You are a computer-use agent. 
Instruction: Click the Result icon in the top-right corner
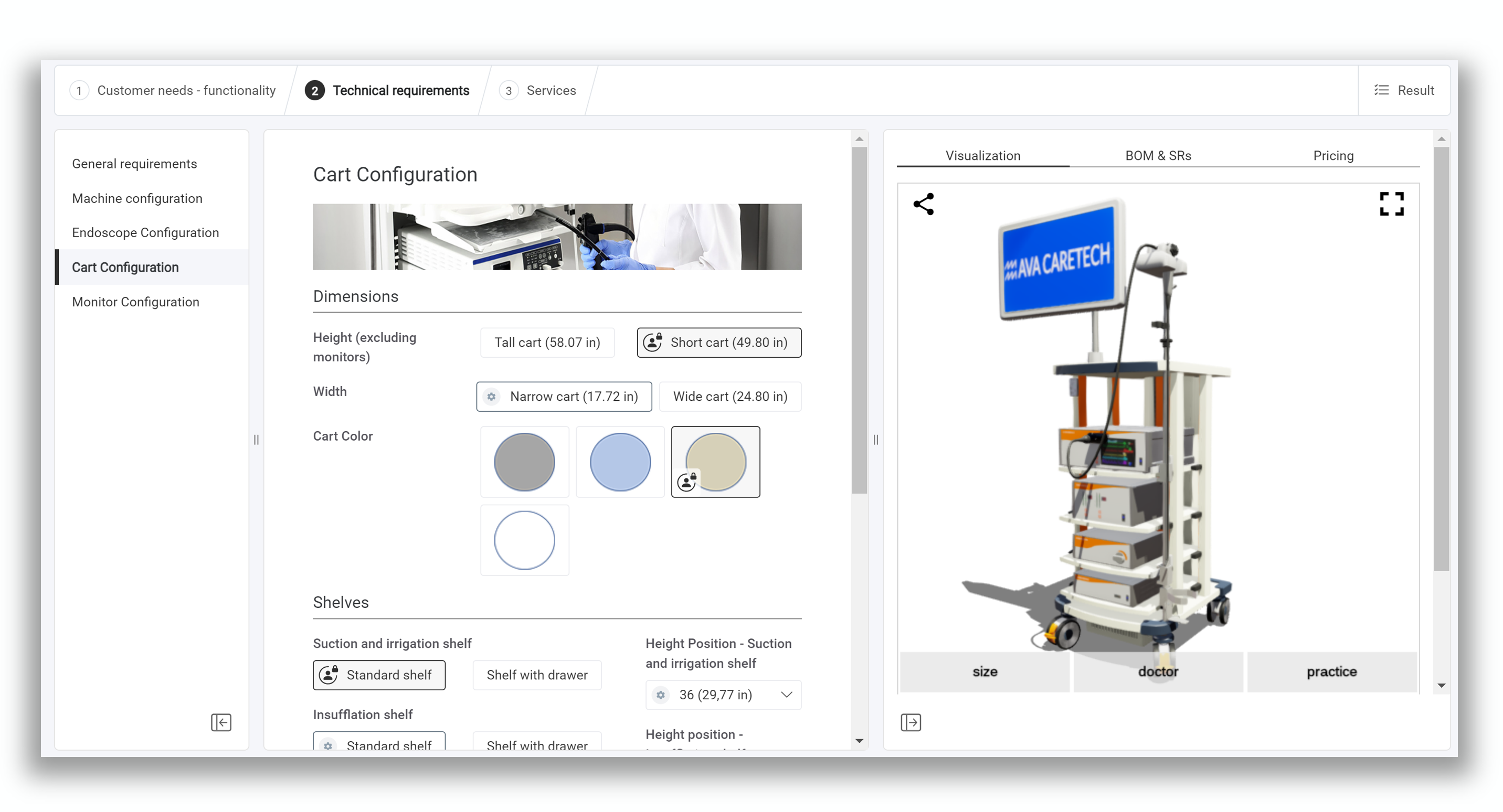pyautogui.click(x=1382, y=90)
